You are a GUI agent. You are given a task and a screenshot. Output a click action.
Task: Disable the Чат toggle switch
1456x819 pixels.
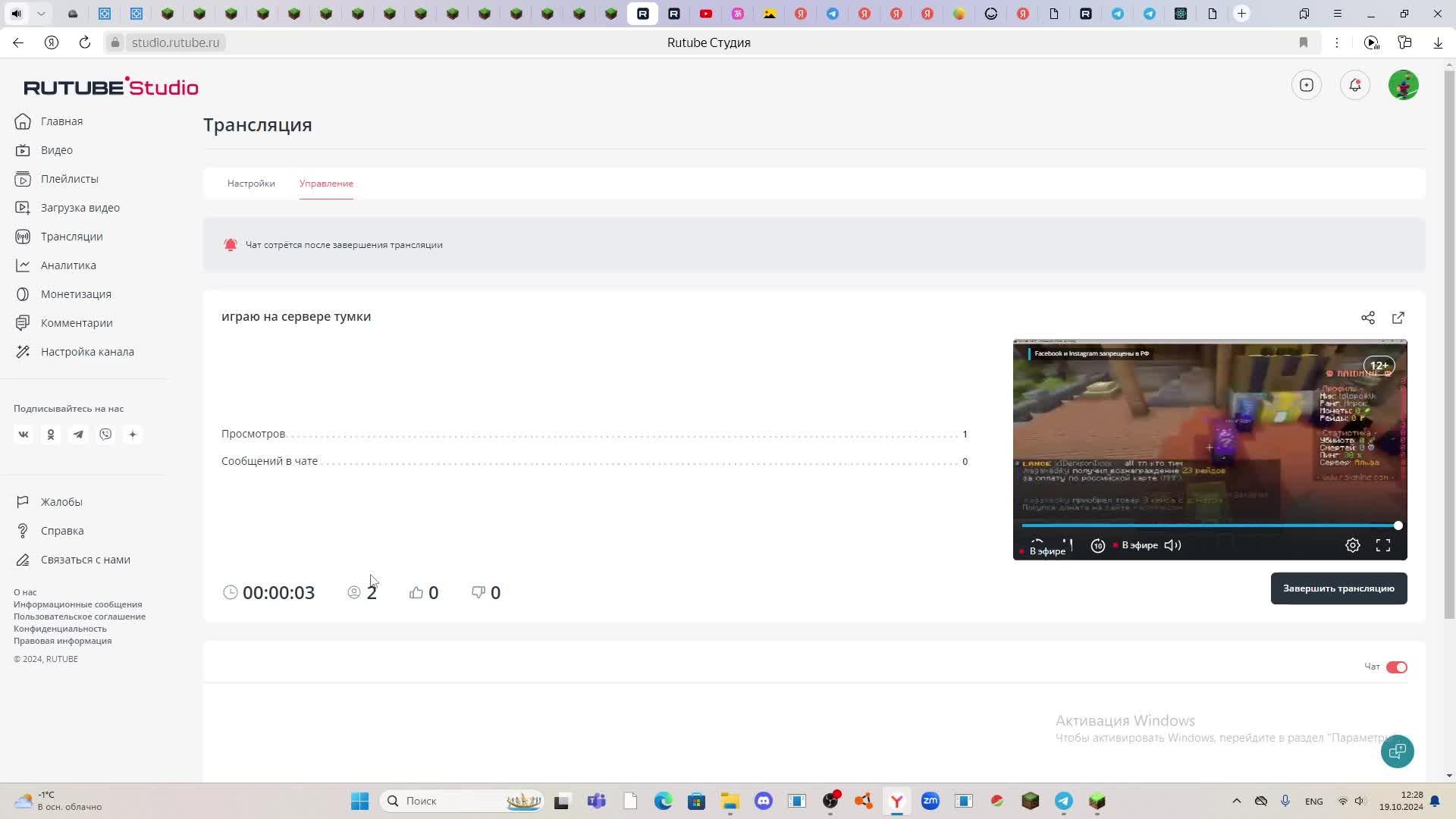point(1396,667)
